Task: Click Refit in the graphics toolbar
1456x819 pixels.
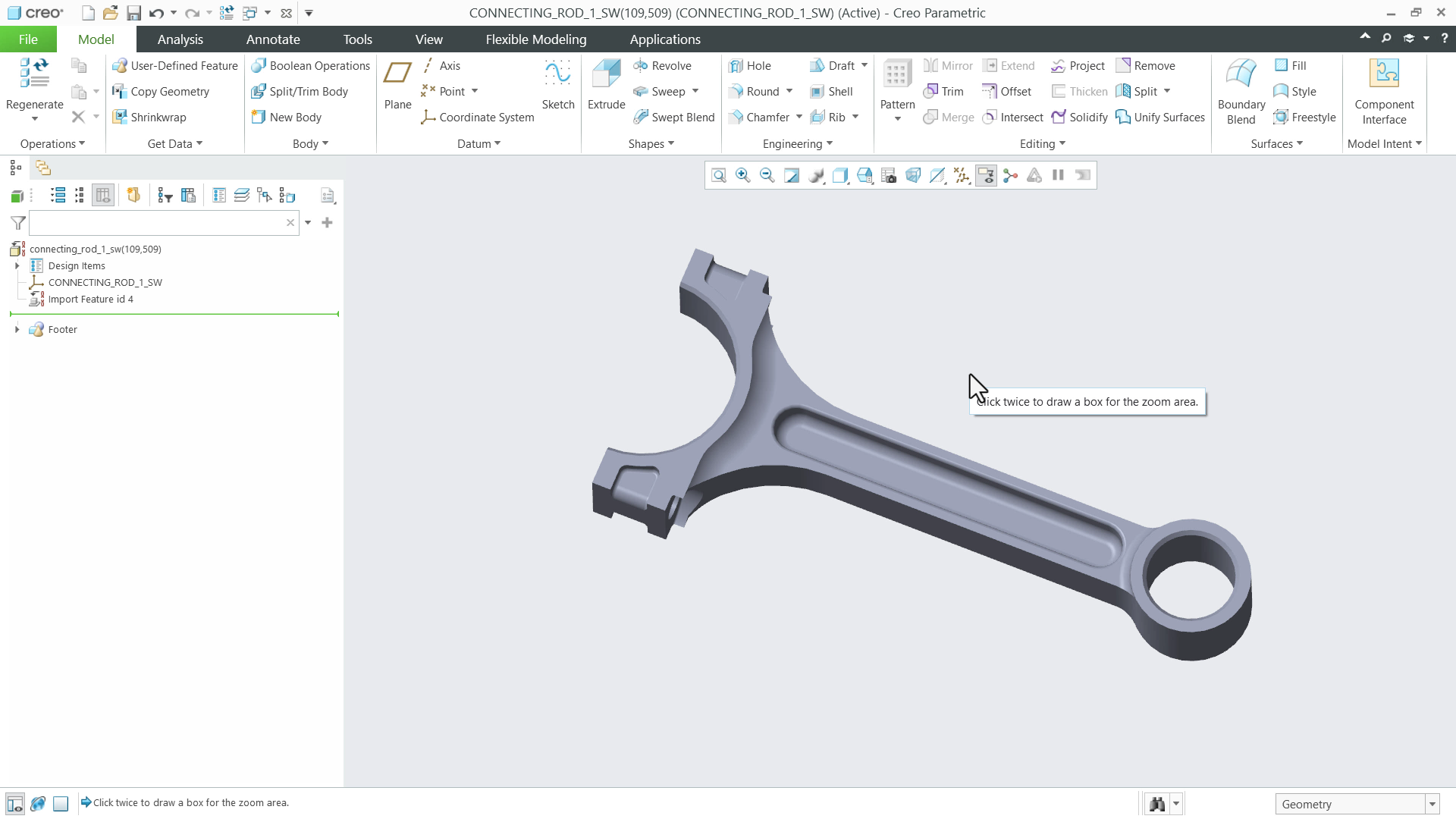Action: 718,176
